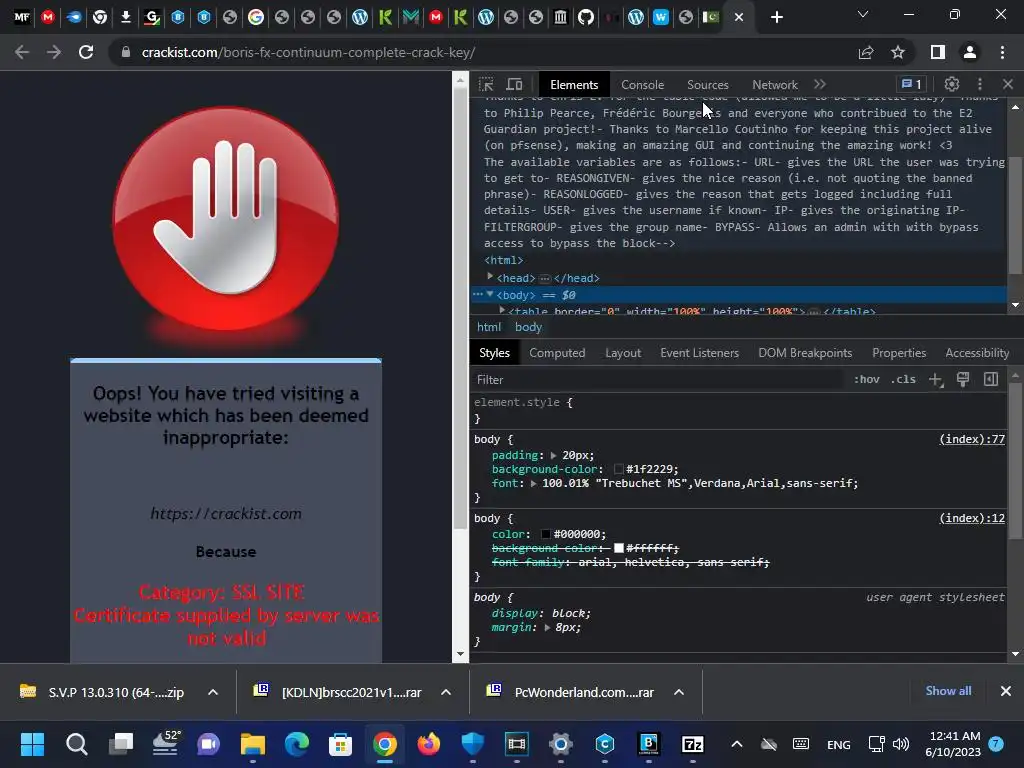This screenshot has height=768, width=1024.
Task: Open the DOM Breakpoints tab
Action: coord(805,353)
